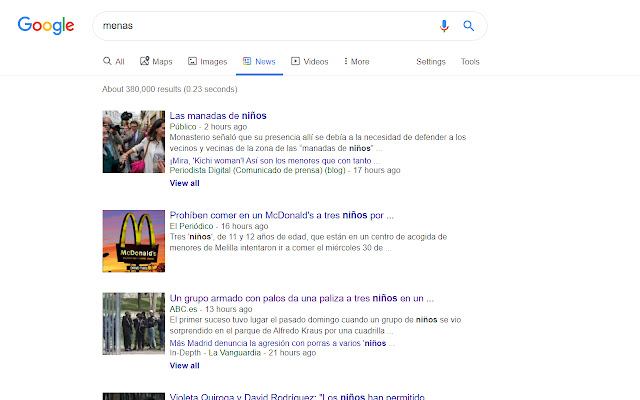Image resolution: width=640 pixels, height=400 pixels.
Task: Click 'View all' under the Público story
Action: click(184, 183)
